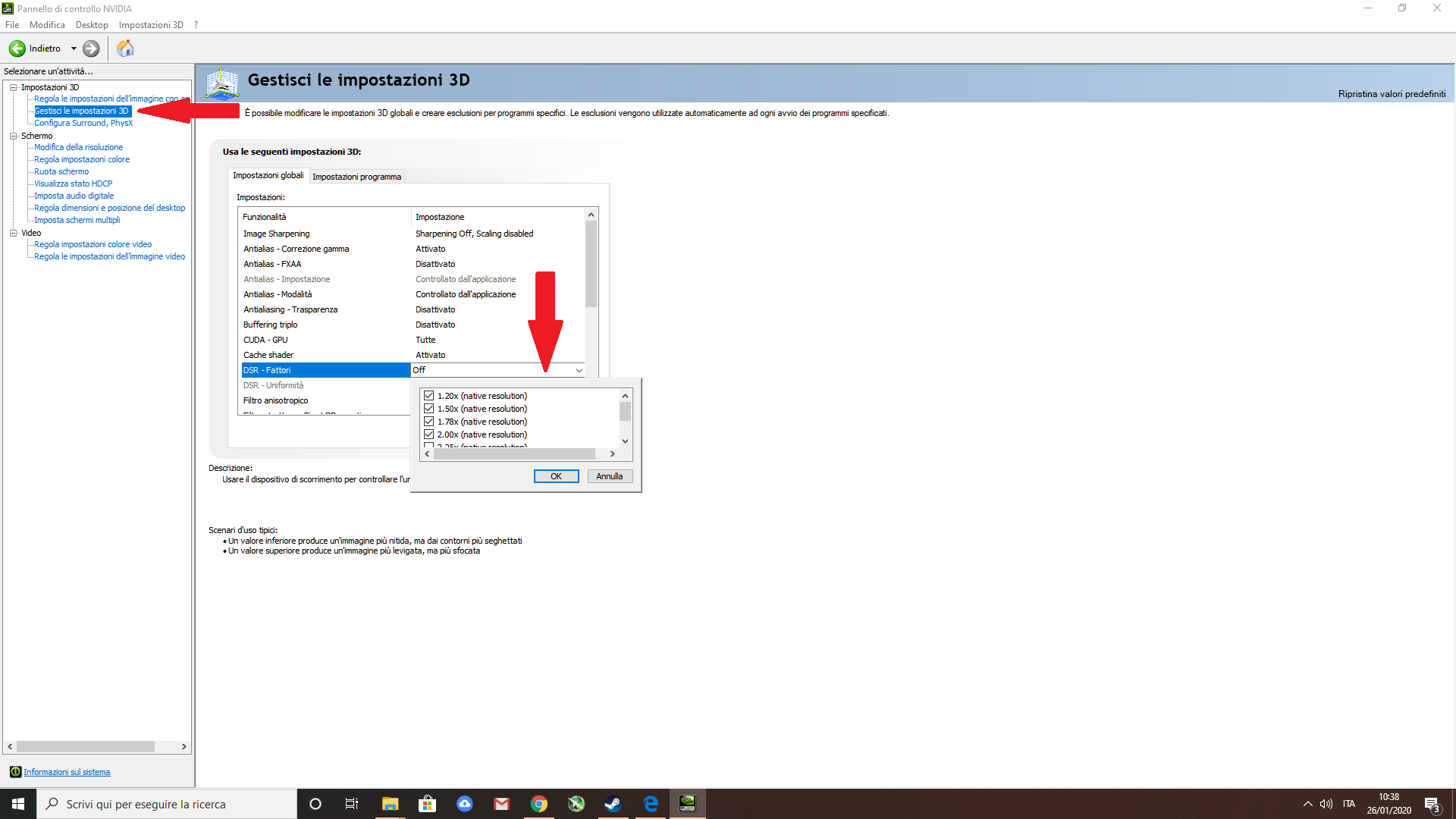Open the mail app on taskbar

coord(501,804)
